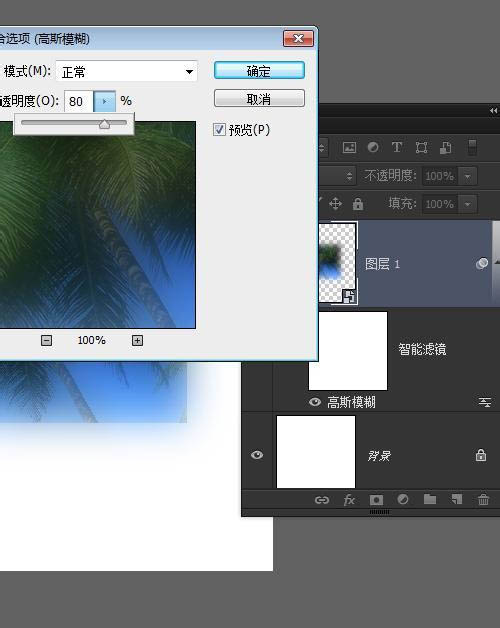Click the palm tree preview image in dialog
Viewport: 500px width, 628px height.
[x=98, y=225]
